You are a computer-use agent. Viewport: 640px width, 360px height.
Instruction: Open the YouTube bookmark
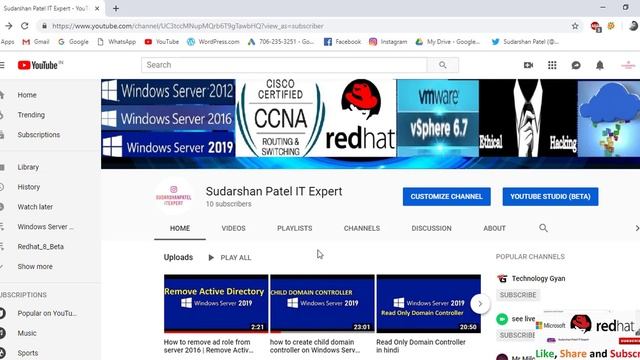pos(162,42)
